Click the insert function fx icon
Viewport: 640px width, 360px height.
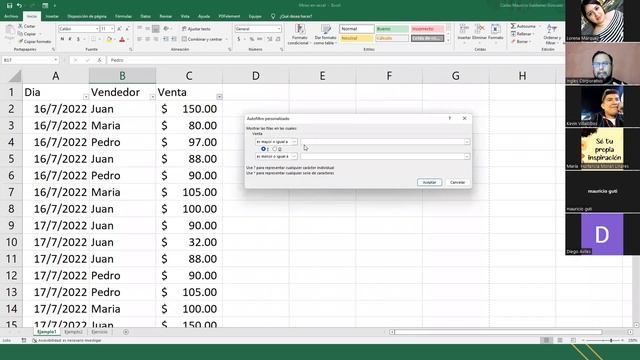tap(99, 60)
